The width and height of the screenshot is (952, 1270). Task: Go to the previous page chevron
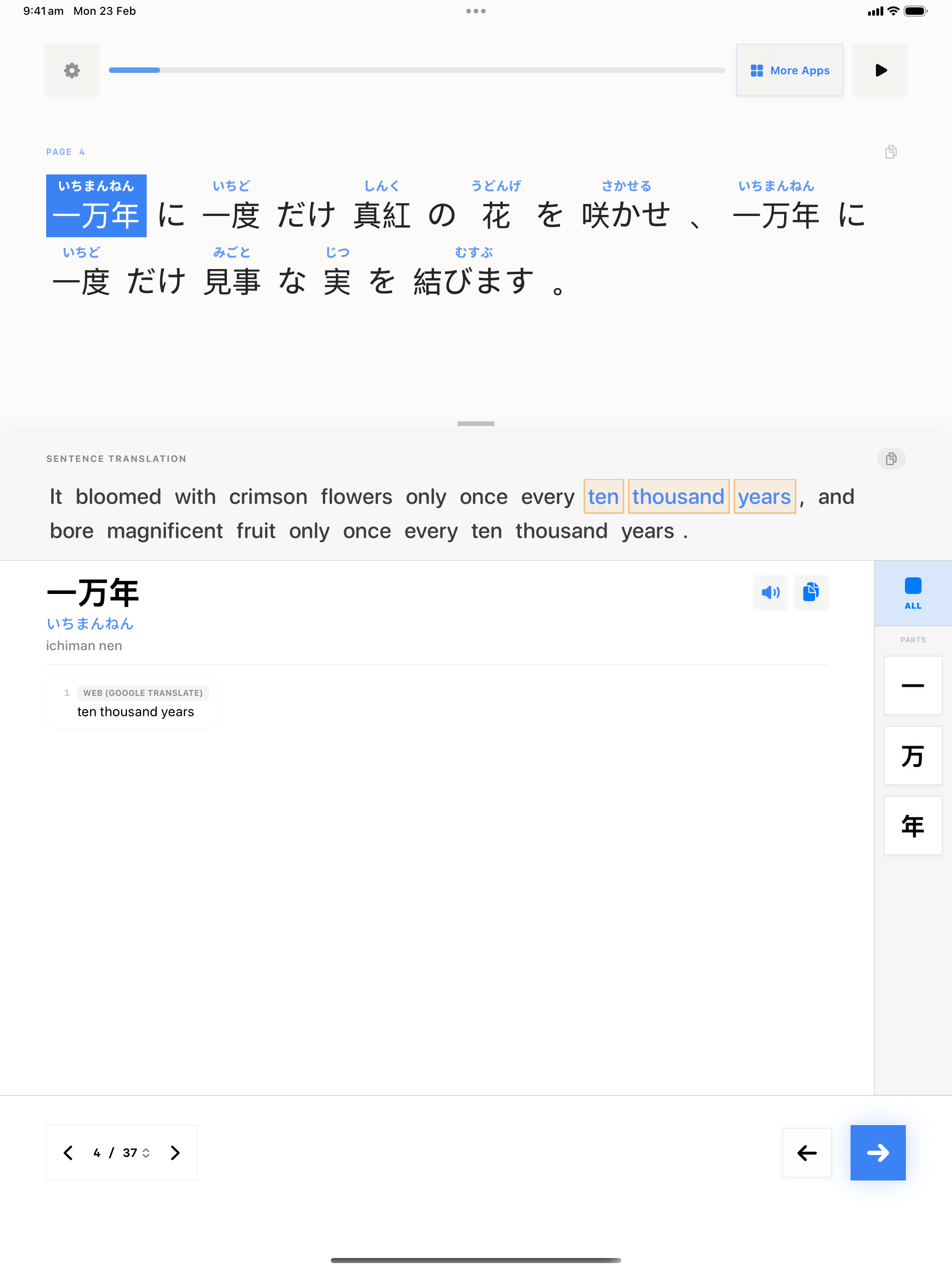pos(68,1153)
